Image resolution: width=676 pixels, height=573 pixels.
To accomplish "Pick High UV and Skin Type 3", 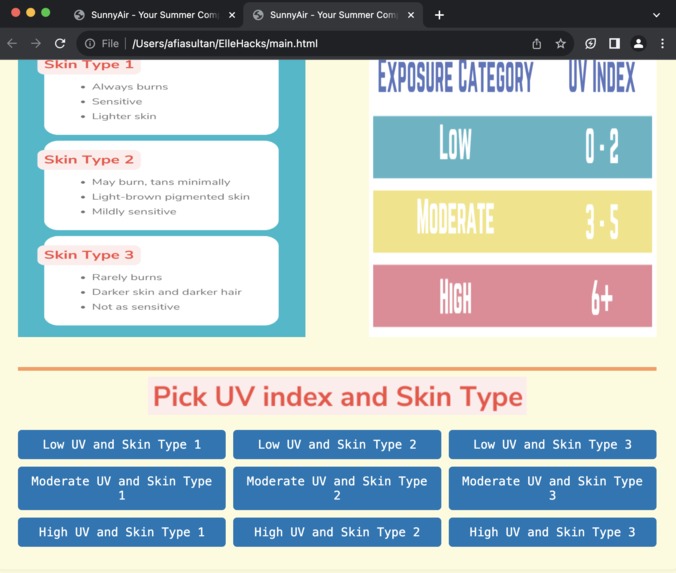I will pyautogui.click(x=552, y=532).
